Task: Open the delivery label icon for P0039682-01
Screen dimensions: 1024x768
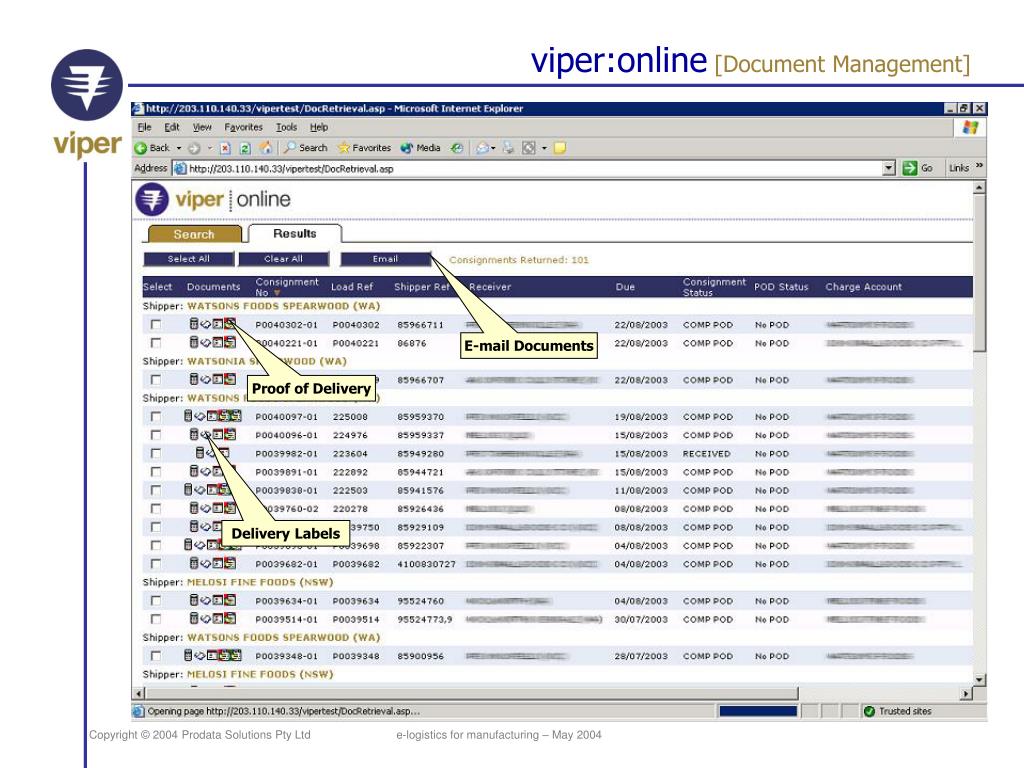Action: pos(206,564)
